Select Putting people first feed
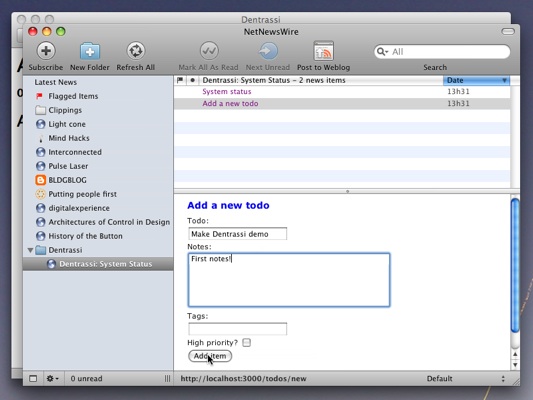This screenshot has width=533, height=400. [x=83, y=194]
